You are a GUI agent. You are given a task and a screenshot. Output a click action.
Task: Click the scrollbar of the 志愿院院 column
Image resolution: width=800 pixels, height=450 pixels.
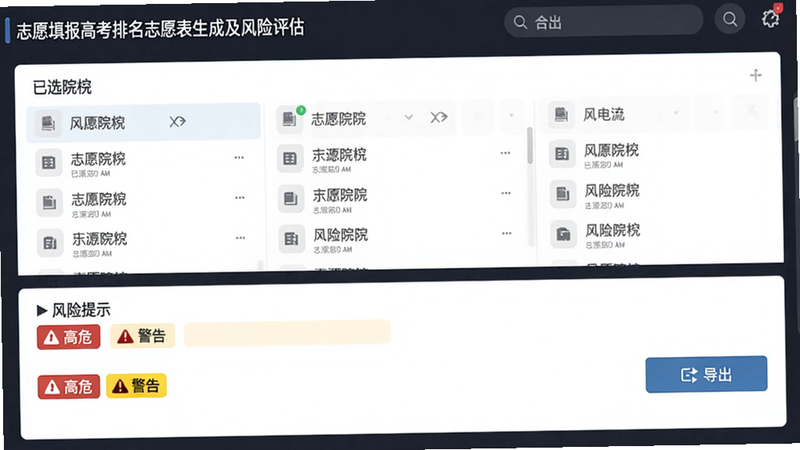[530, 145]
